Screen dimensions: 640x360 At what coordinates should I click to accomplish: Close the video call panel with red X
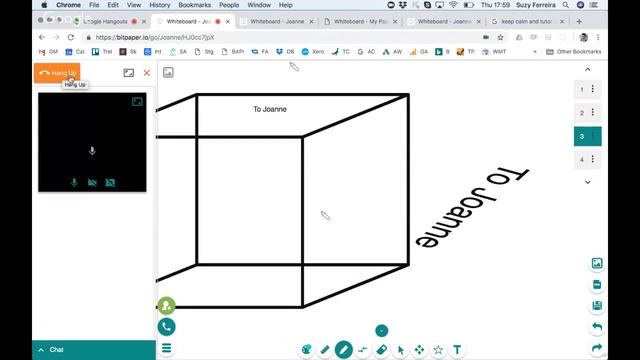[147, 73]
